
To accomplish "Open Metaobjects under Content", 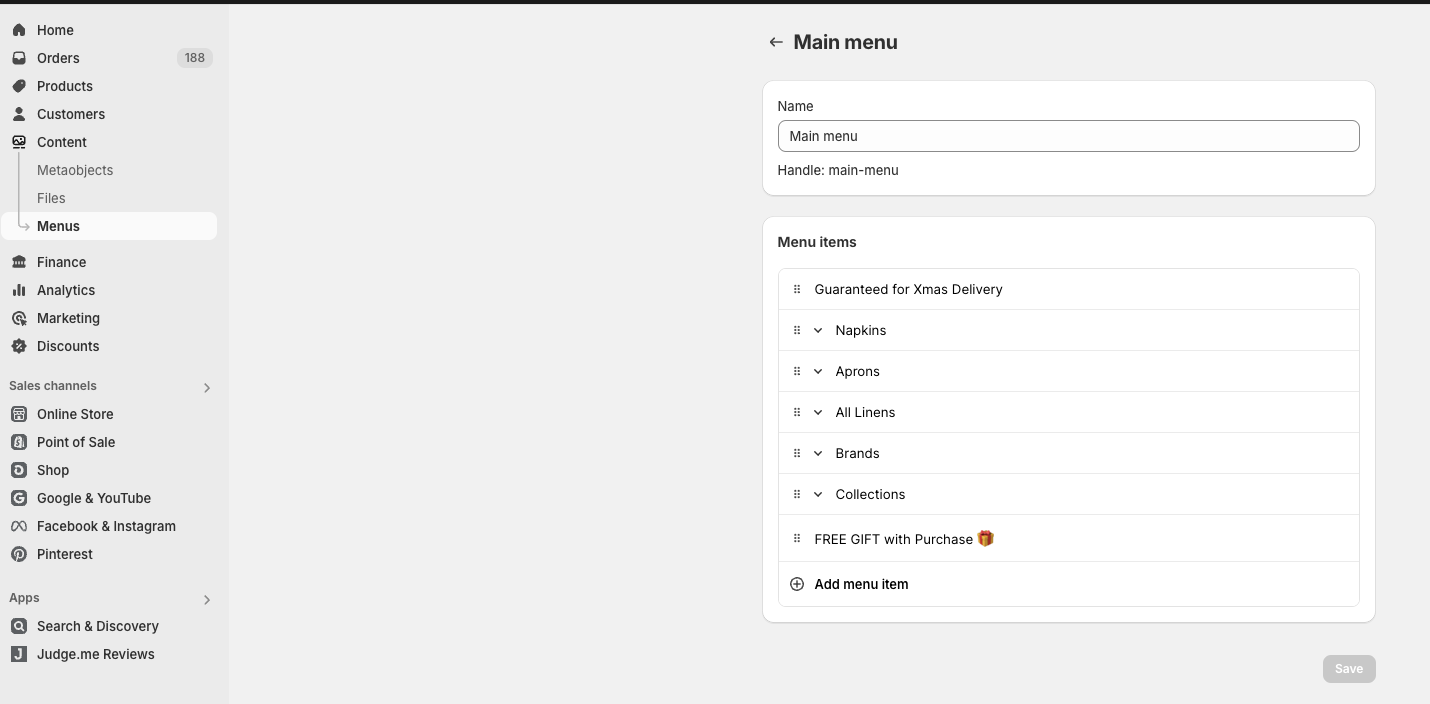I will coord(75,170).
